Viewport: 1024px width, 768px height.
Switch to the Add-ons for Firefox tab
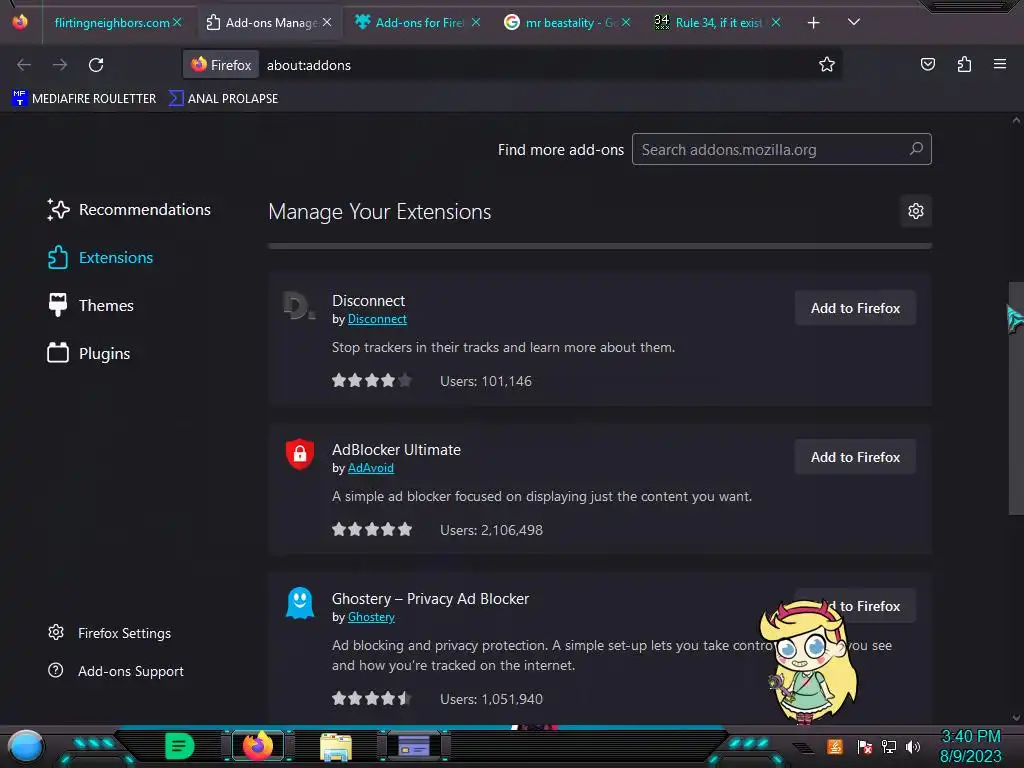(419, 23)
